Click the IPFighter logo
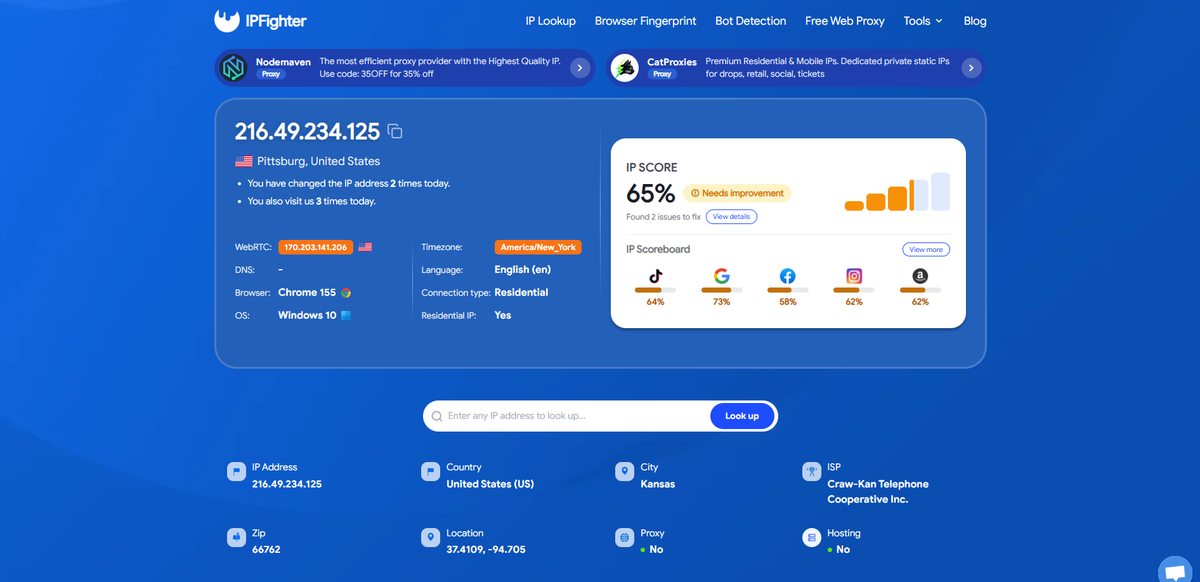Image resolution: width=1200 pixels, height=582 pixels. coord(260,20)
